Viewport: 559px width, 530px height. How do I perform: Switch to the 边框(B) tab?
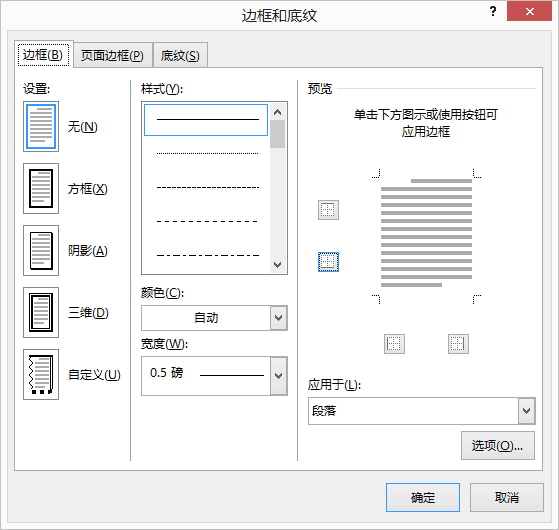point(43,55)
